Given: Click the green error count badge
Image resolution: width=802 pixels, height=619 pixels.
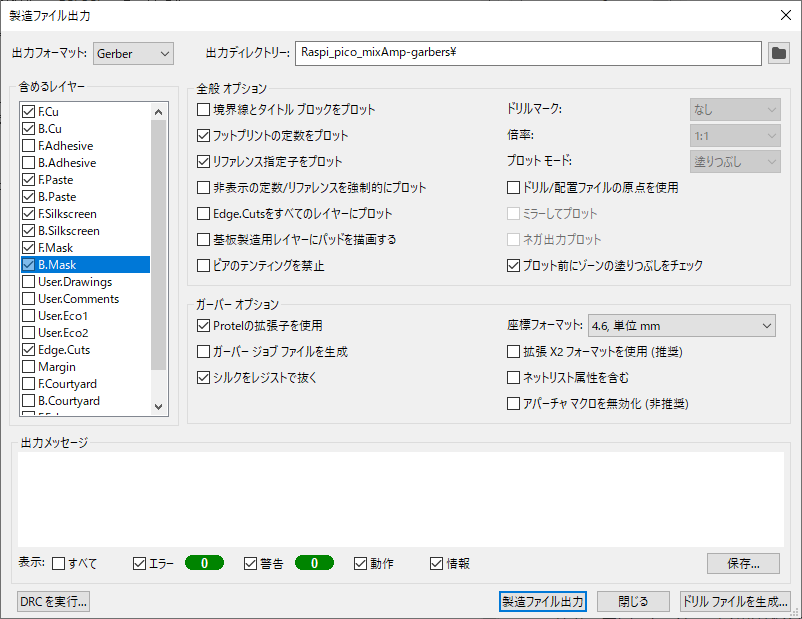Looking at the screenshot, I should 205,563.
